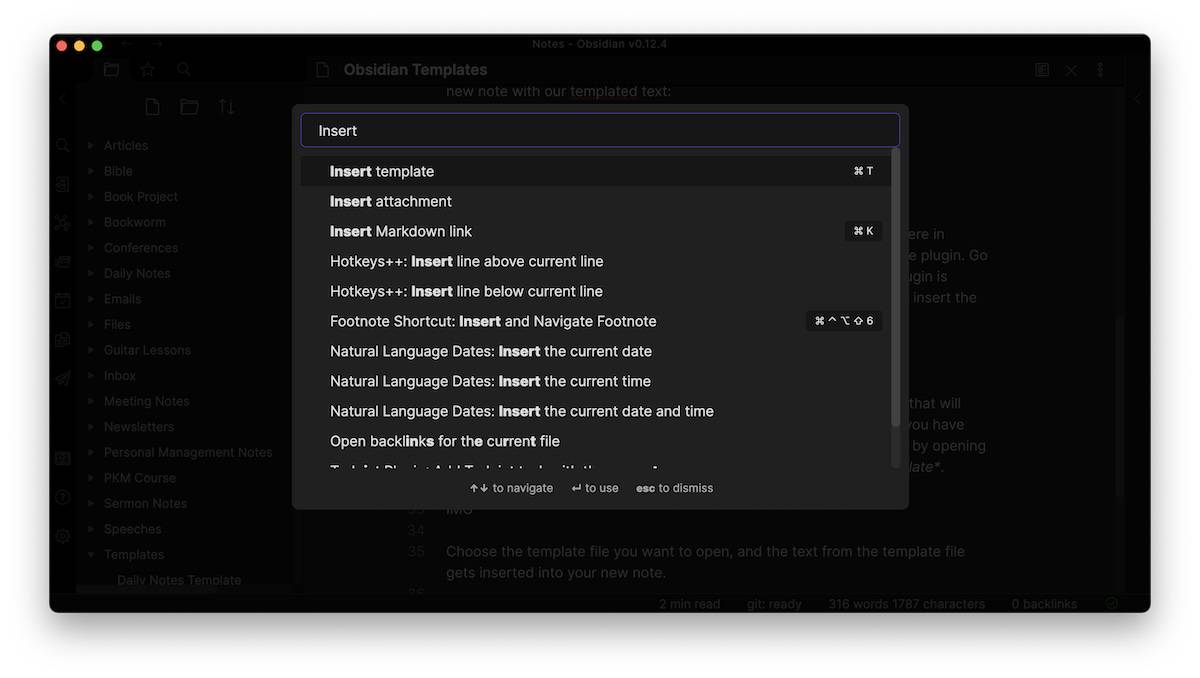Expand the Articles folder arrow
Viewport: 1200px width, 678px height.
click(x=91, y=146)
